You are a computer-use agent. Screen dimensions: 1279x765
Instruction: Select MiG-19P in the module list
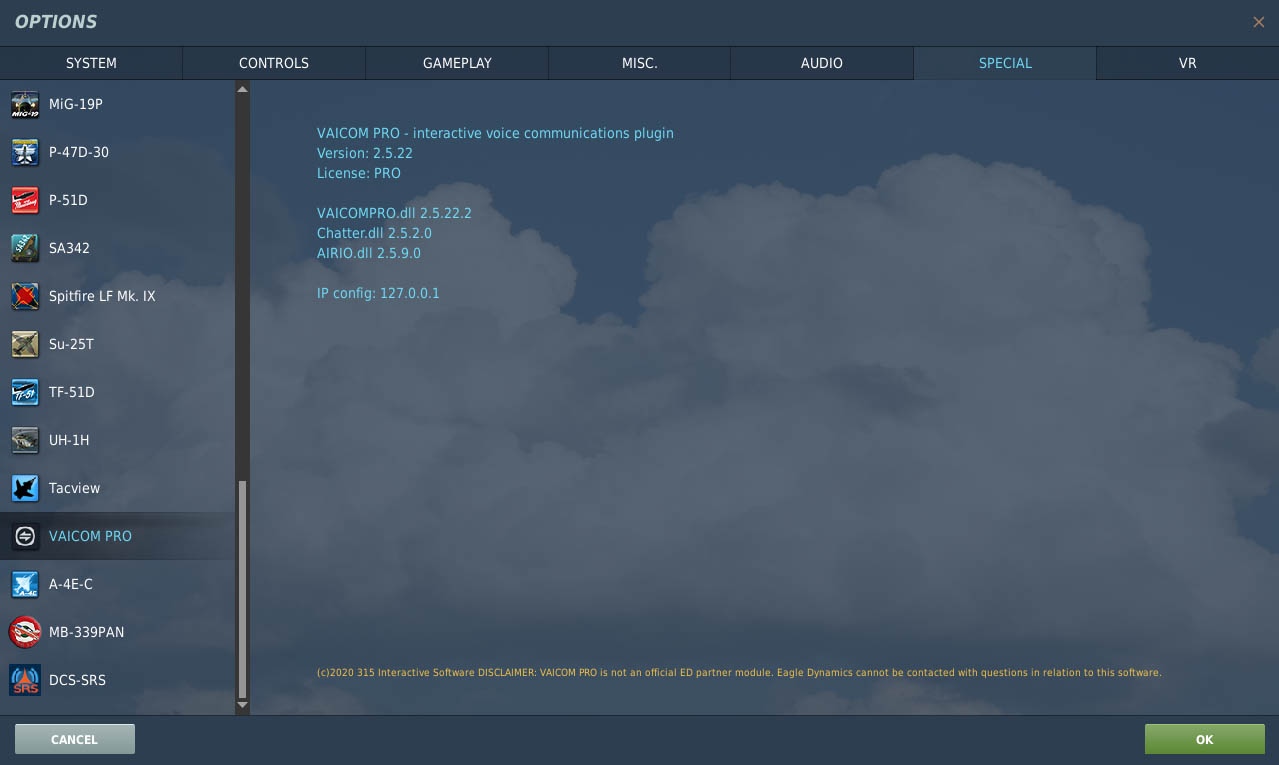click(x=118, y=104)
